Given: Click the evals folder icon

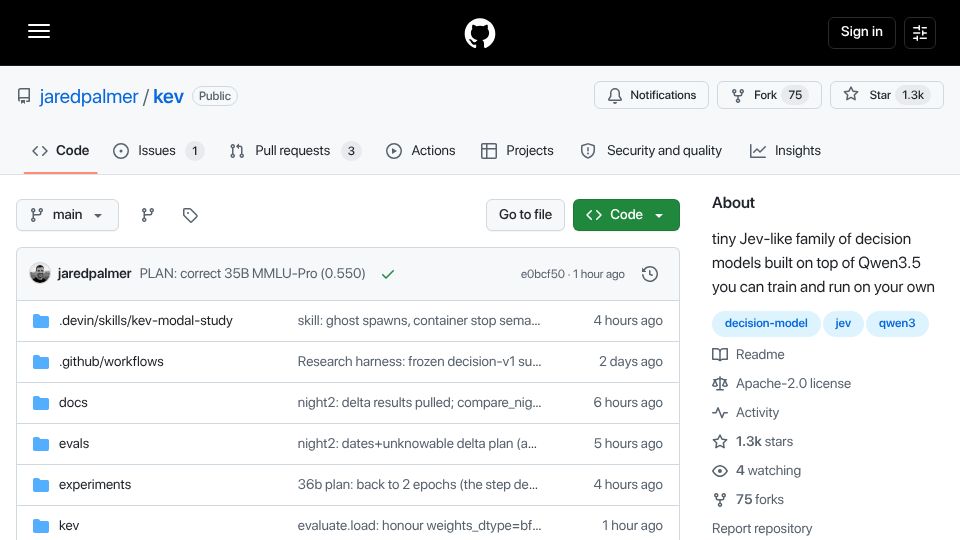Looking at the screenshot, I should coord(41,444).
